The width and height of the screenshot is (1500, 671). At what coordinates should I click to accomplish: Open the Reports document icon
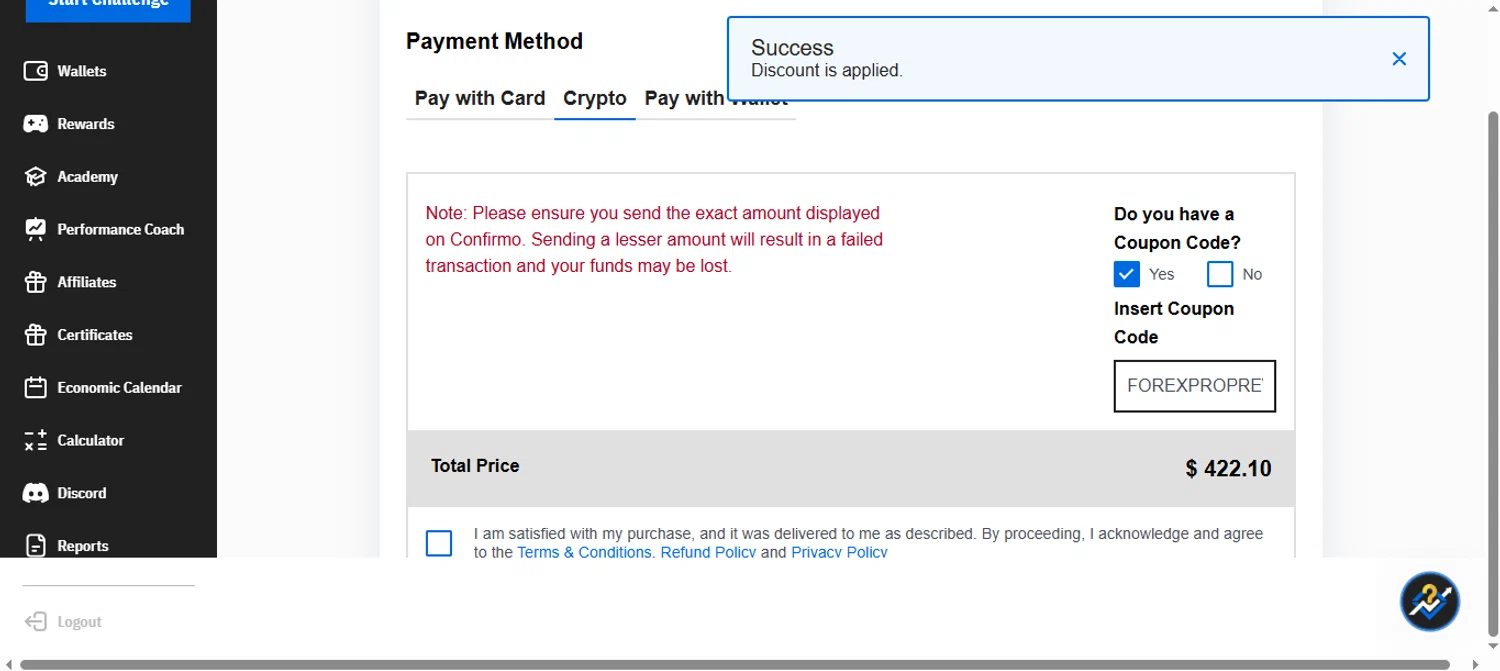(36, 545)
